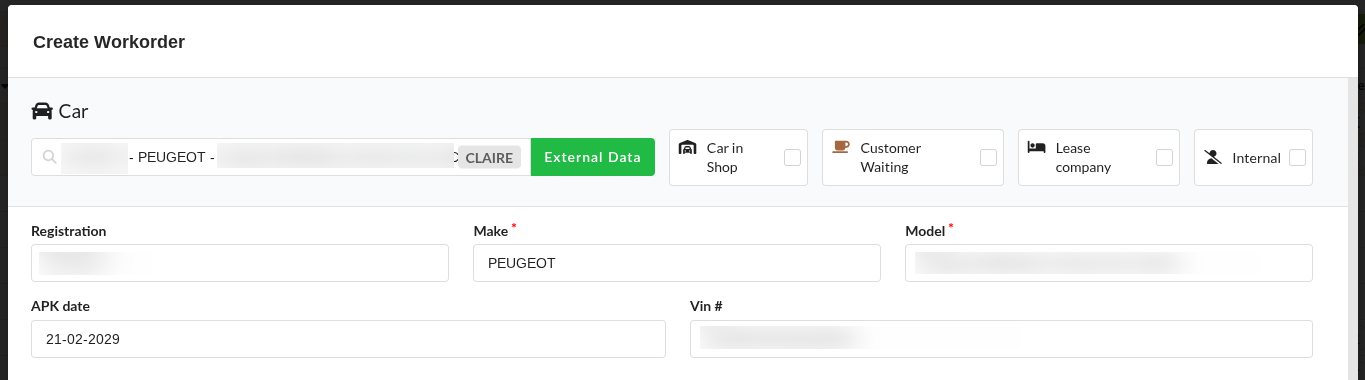1365x380 pixels.
Task: Click the Lease company label text
Action: coord(1084,157)
